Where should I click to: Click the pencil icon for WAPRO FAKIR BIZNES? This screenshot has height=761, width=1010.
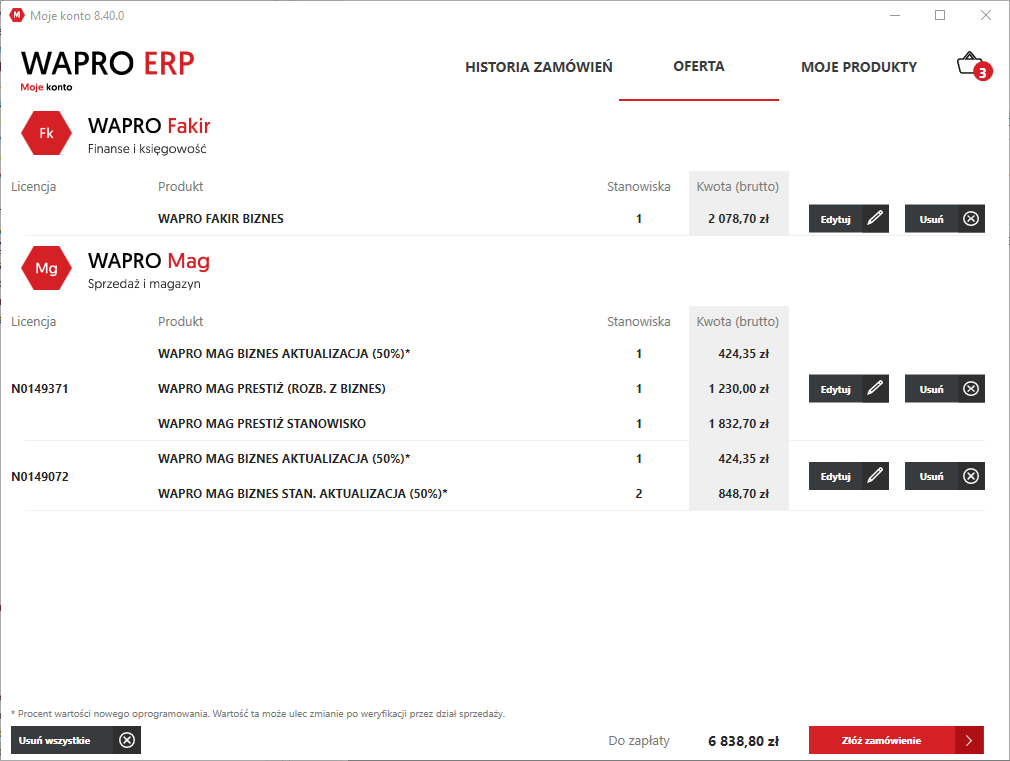[875, 218]
